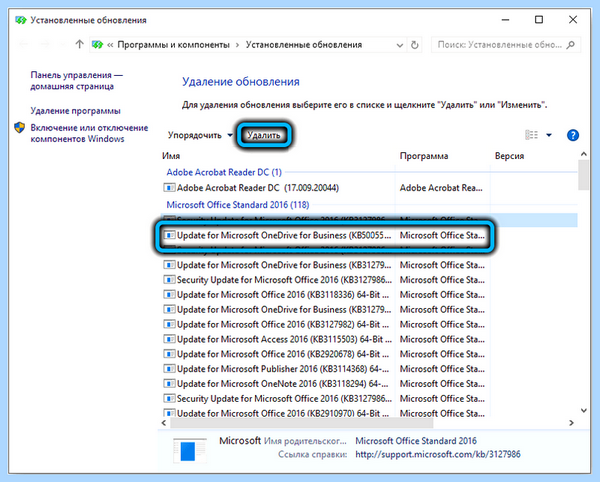Click the icon of OneNote 2016 KB3118294 row
Viewport: 600px width, 482px height.
coord(169,384)
